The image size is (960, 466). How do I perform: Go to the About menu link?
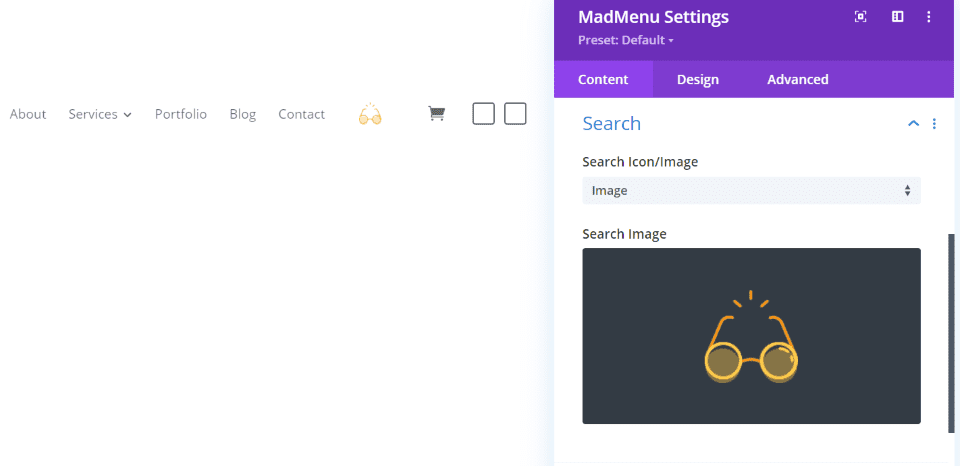pos(28,115)
